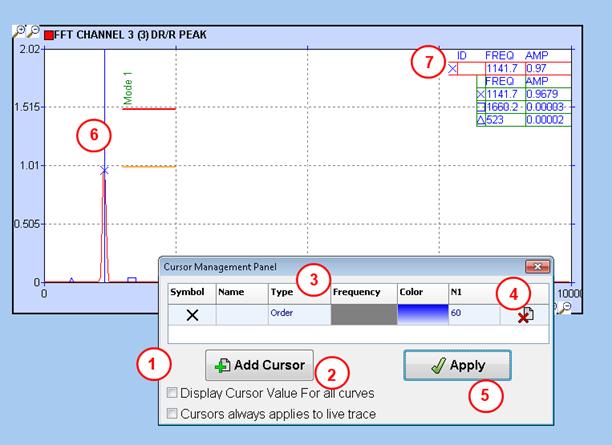This screenshot has height=445, width=612.
Task: Add a new cursor
Action: 260,365
